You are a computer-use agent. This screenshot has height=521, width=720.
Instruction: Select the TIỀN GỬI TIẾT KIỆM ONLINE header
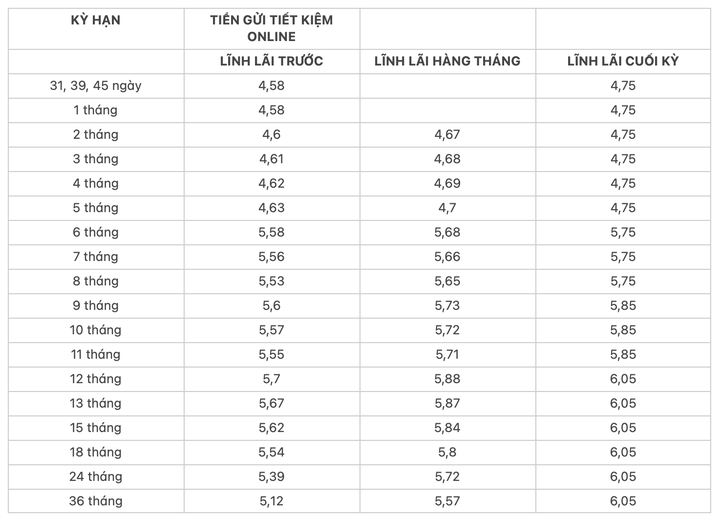[x=271, y=28]
